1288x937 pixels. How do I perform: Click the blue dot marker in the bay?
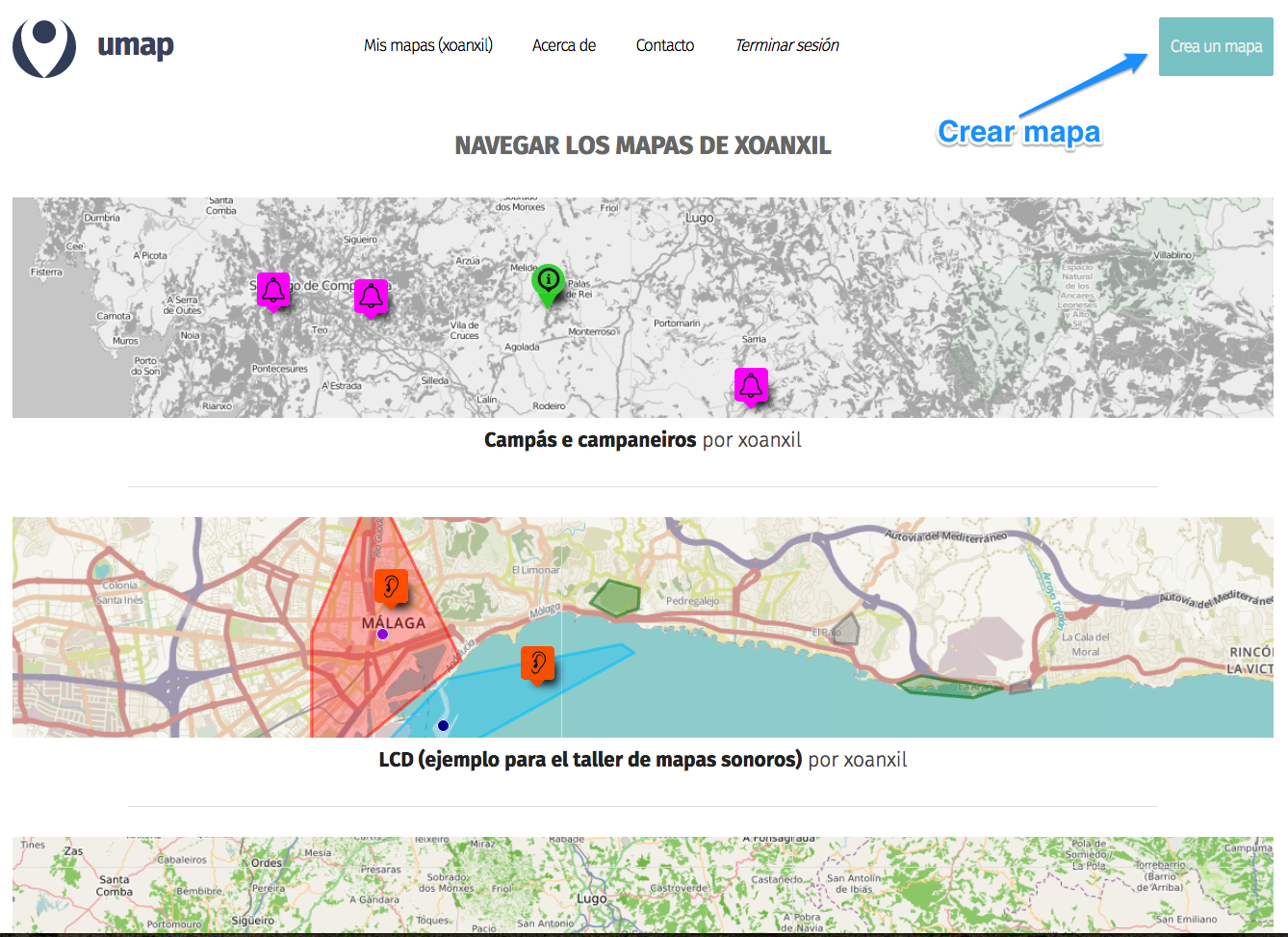(442, 725)
